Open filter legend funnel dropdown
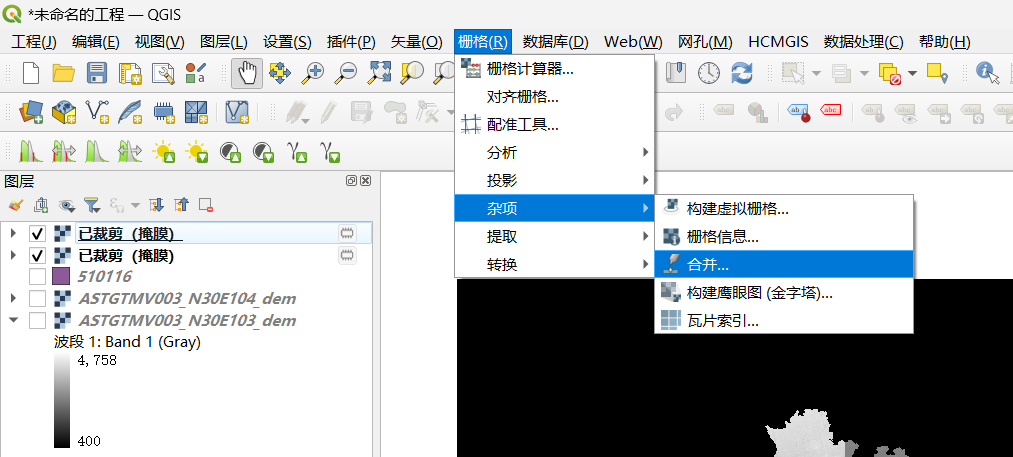Screen dimensions: 1013x457 click(92, 206)
